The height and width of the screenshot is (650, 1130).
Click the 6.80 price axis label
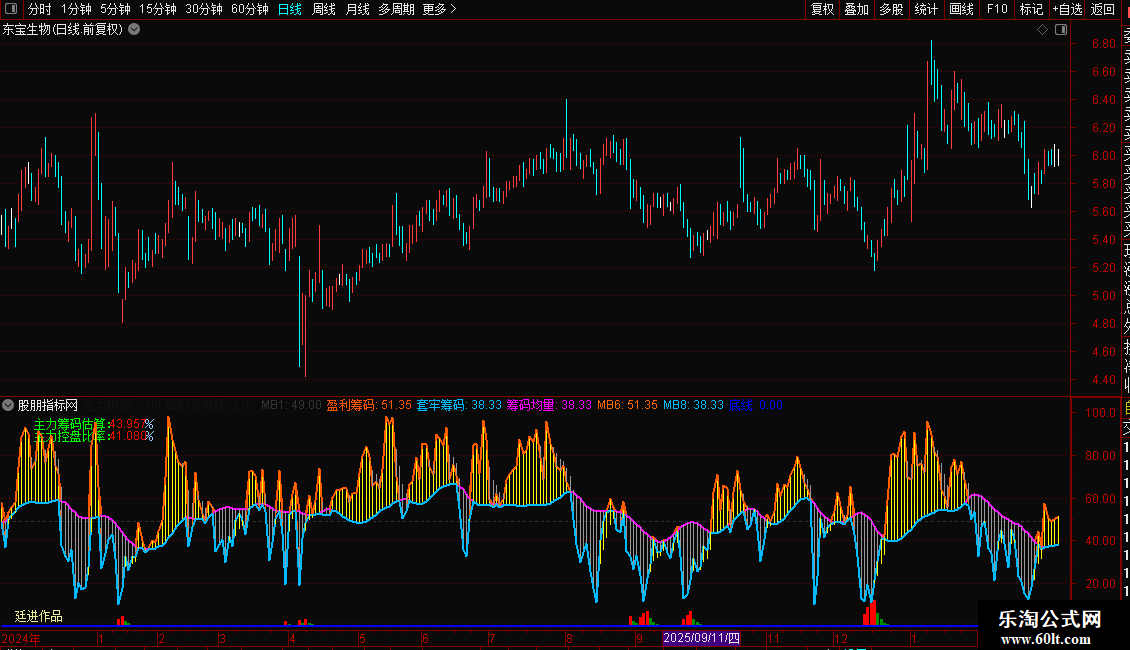click(1103, 43)
